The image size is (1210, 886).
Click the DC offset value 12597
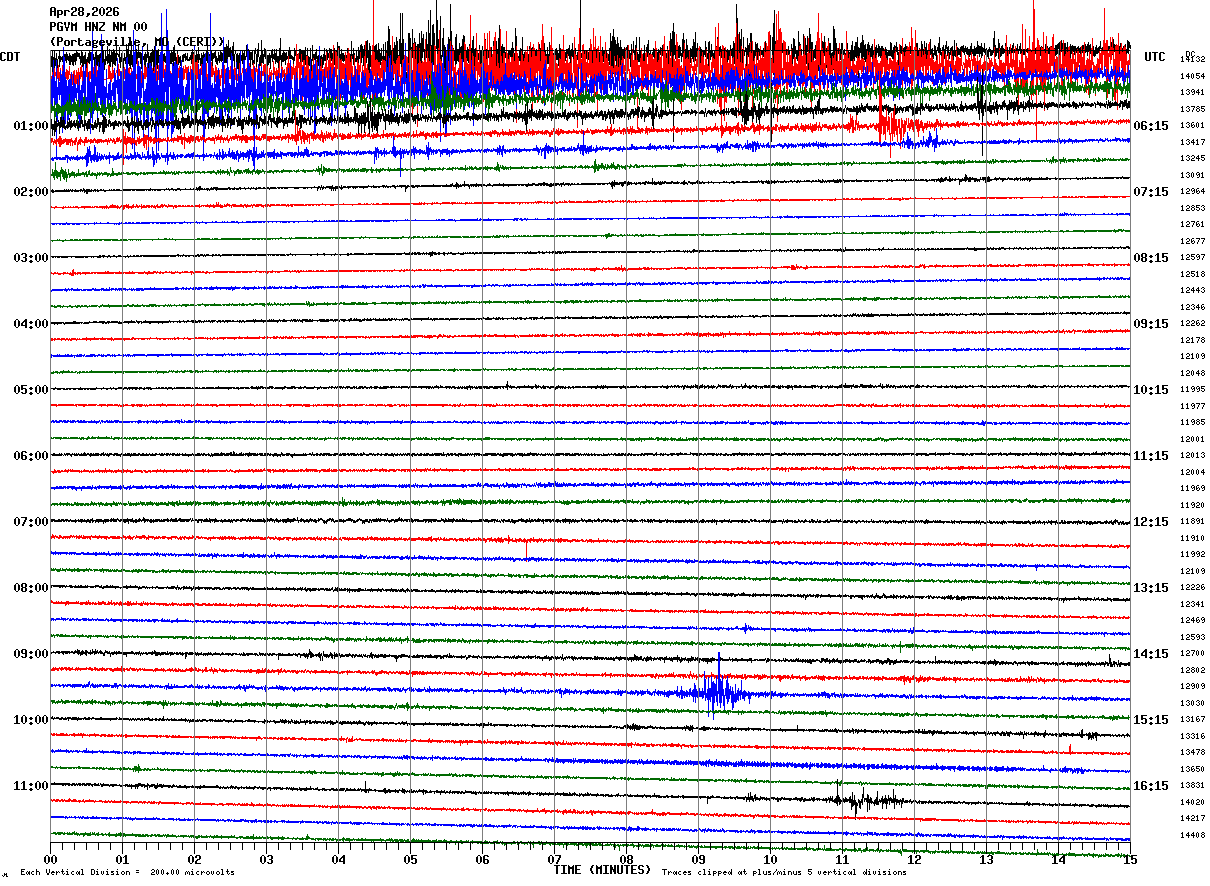(x=1192, y=258)
